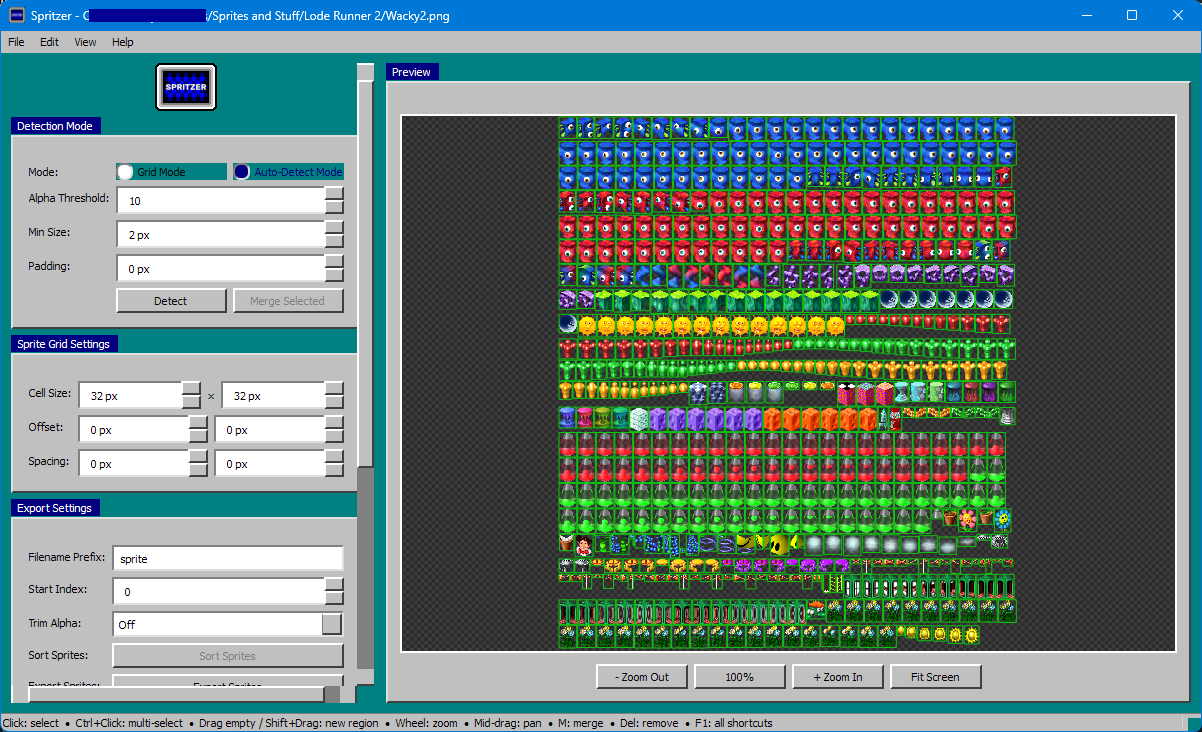Screen dimensions: 1202x732
Task: Click the Sort Sprites button
Action: pyautogui.click(x=228, y=656)
